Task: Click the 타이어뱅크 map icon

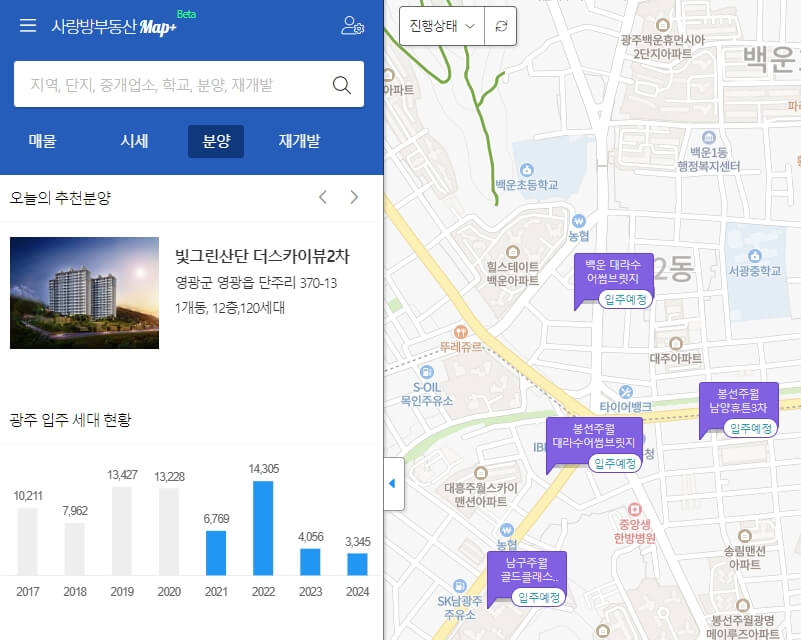Action: 625,392
